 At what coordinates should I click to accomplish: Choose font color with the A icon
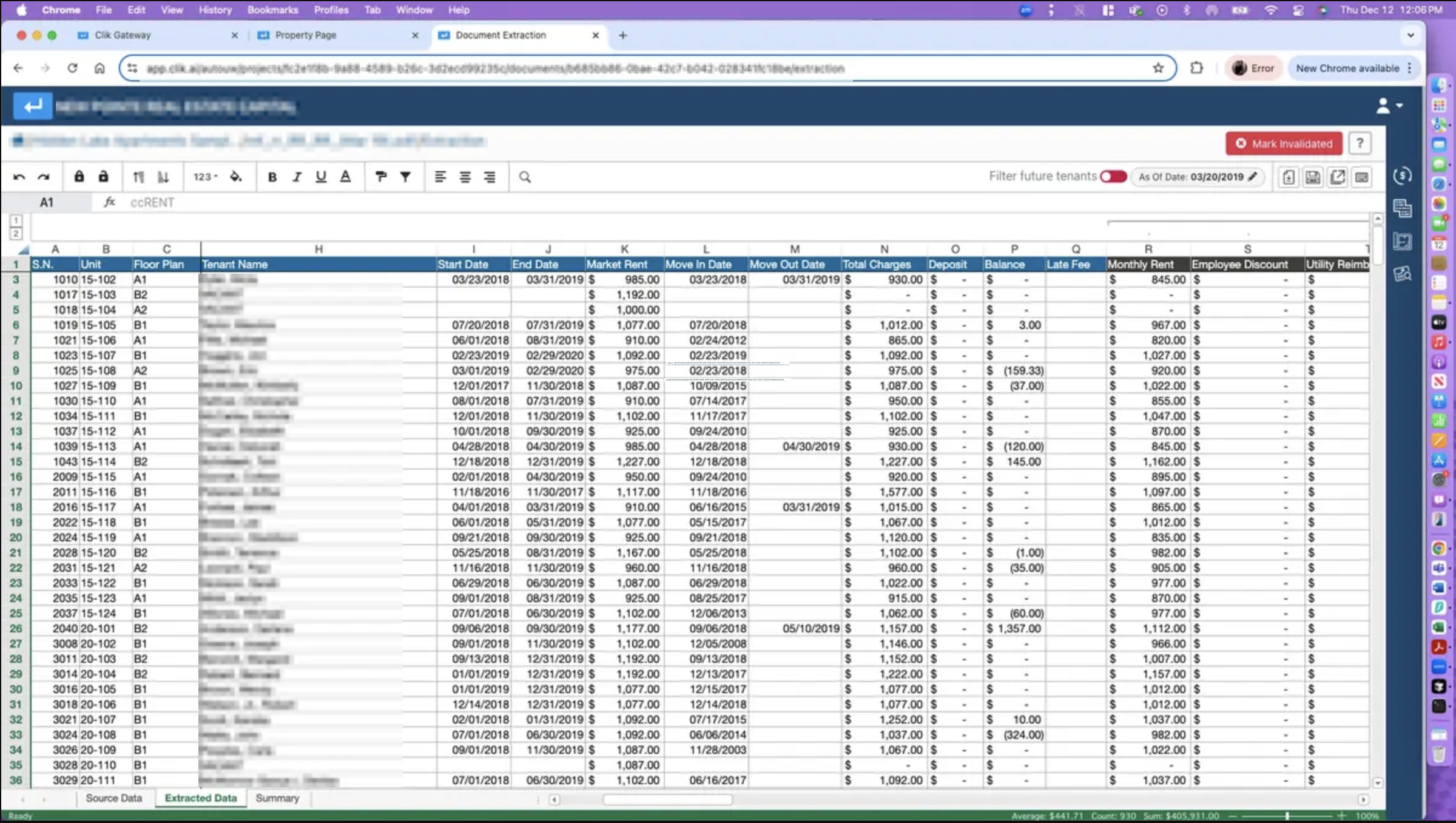(x=345, y=177)
